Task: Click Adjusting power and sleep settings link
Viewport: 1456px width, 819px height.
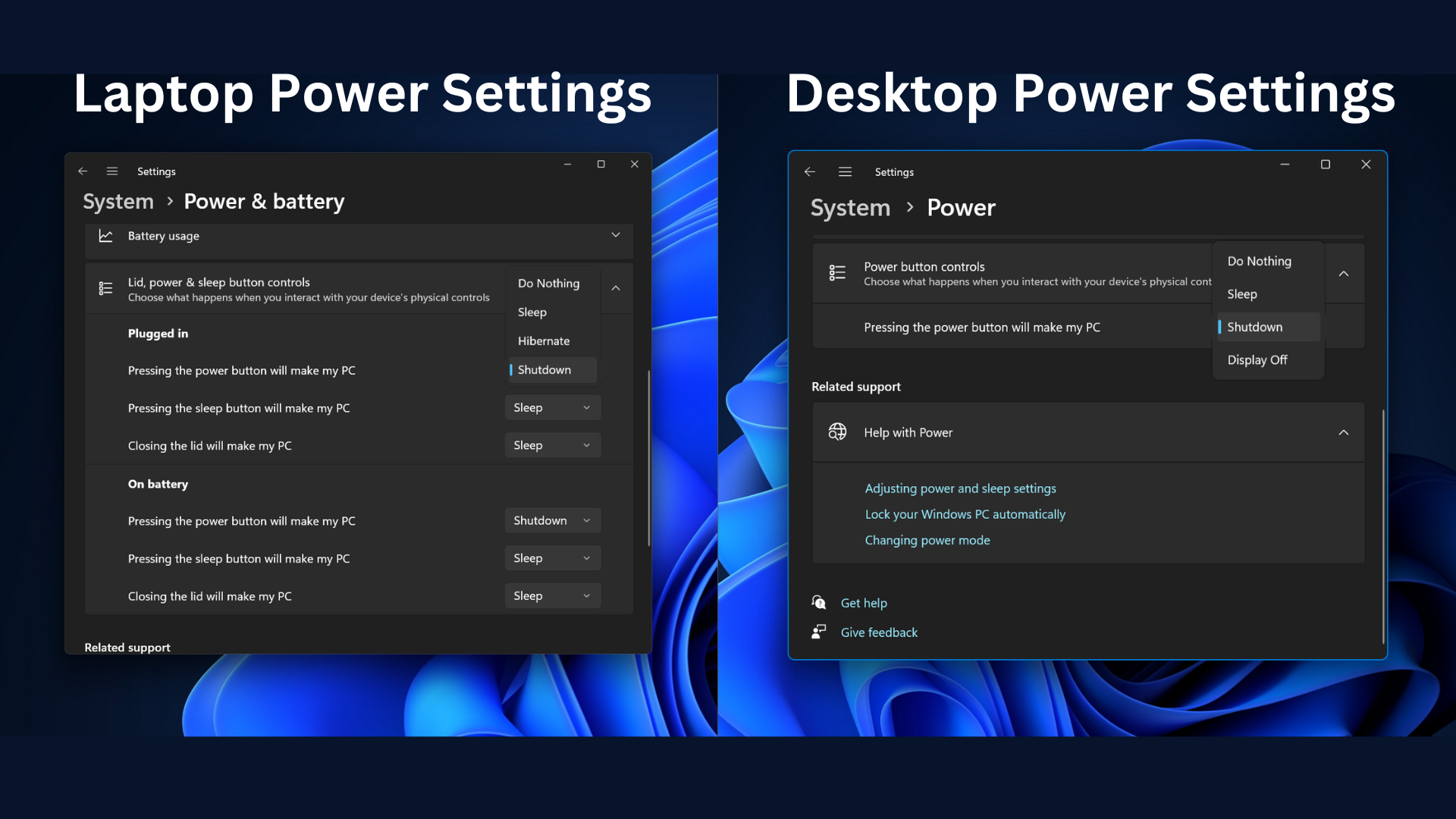Action: [x=960, y=488]
